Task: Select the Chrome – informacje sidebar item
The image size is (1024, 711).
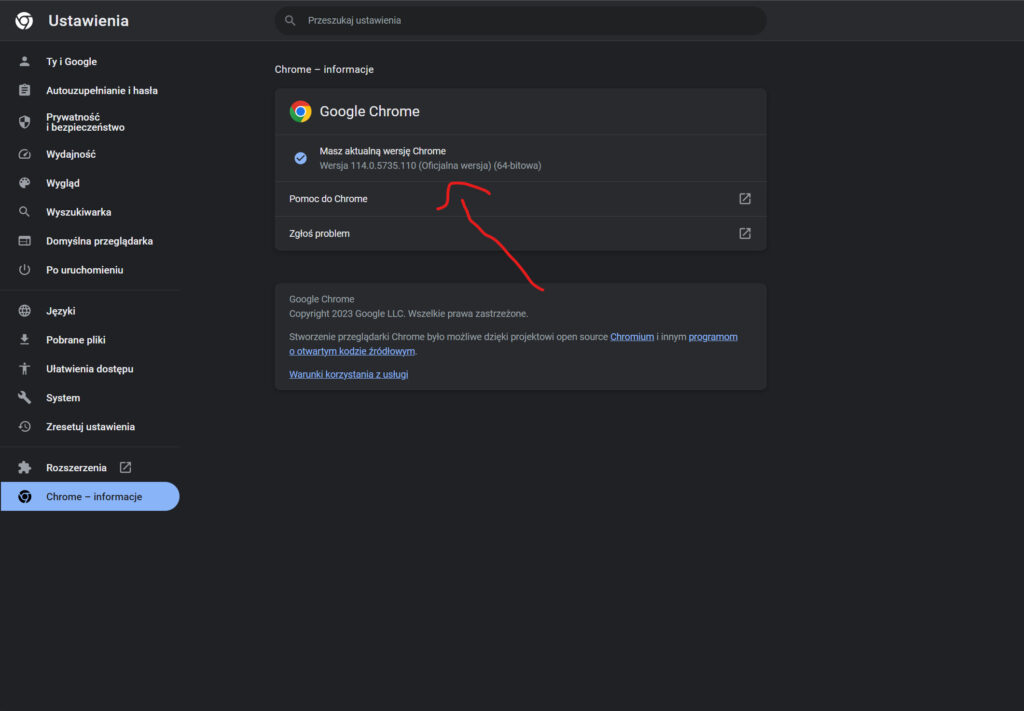Action: 90,496
